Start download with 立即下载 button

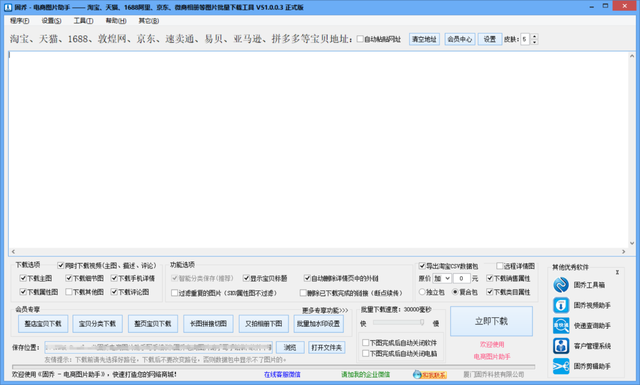pos(491,321)
